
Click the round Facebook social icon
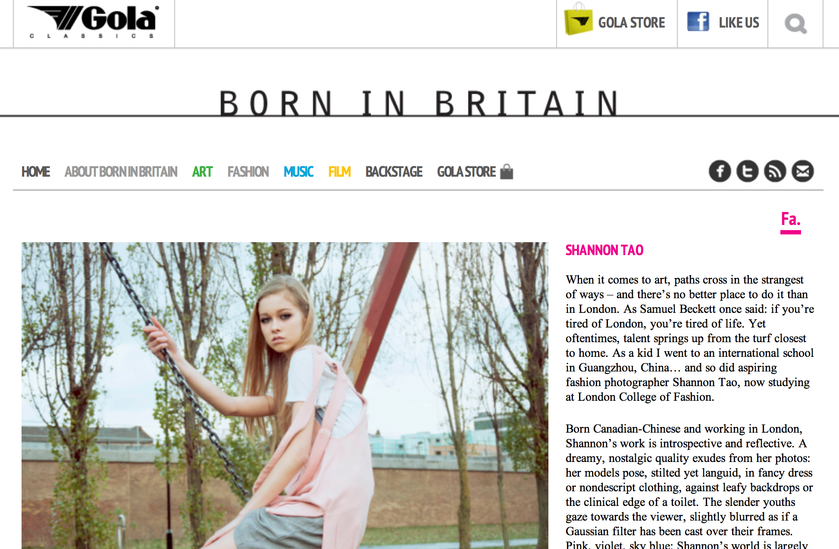(720, 171)
